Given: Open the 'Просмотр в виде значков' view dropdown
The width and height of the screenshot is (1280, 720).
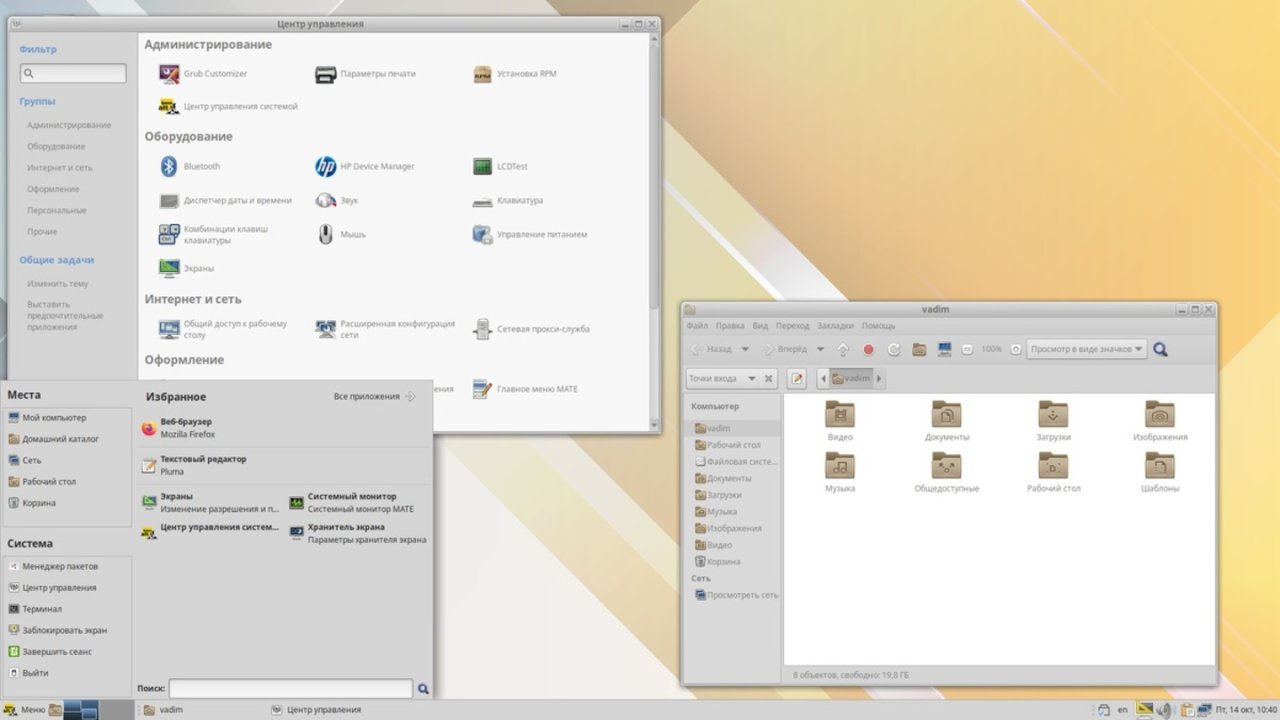Looking at the screenshot, I should pos(1086,349).
